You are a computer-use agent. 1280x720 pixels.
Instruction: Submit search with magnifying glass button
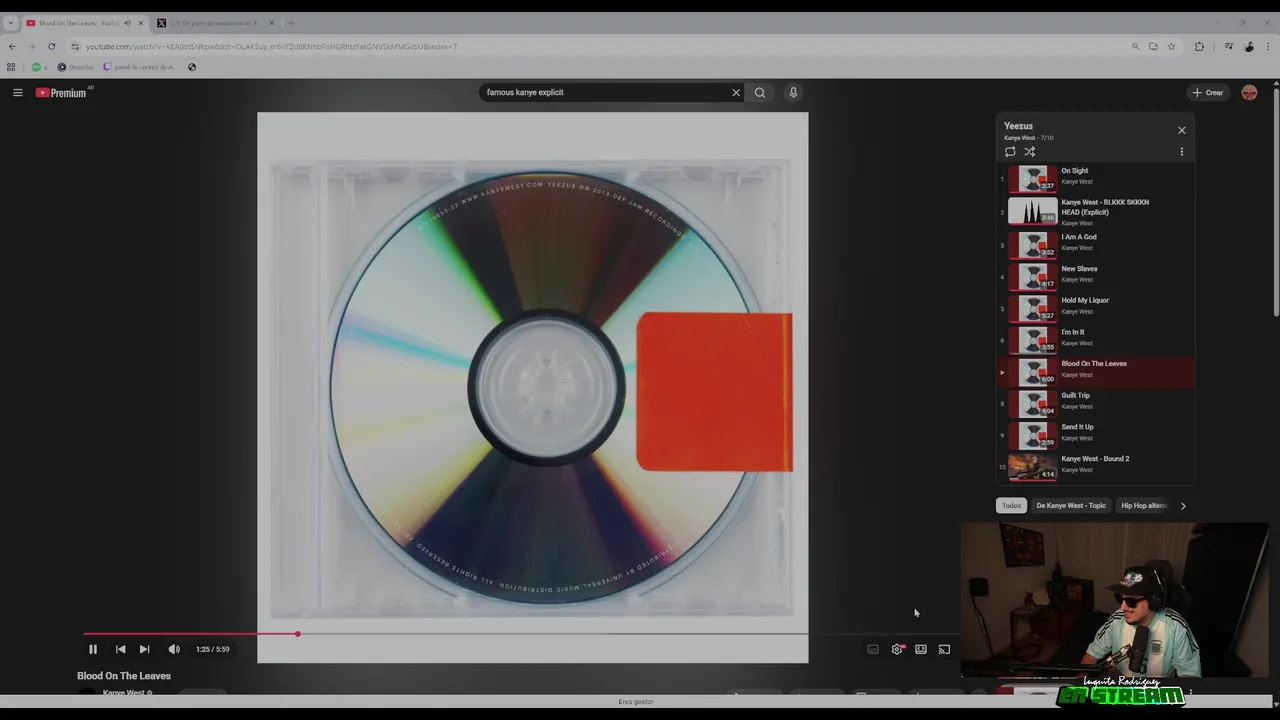click(760, 92)
